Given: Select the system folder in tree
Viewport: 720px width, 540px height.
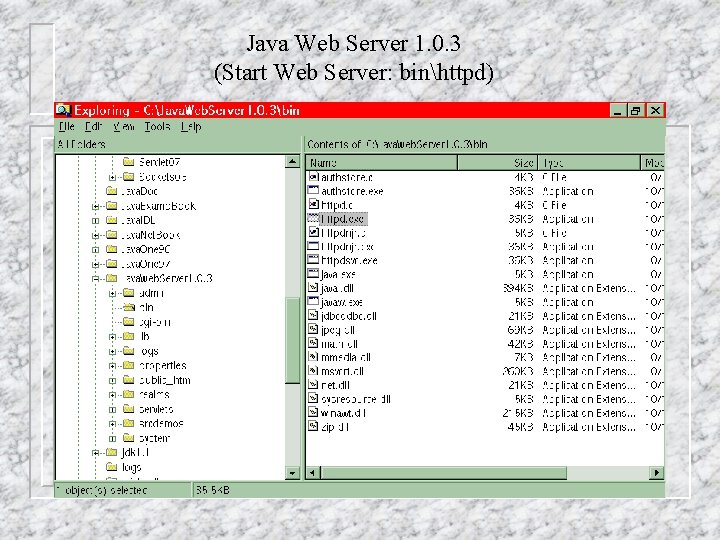Looking at the screenshot, I should pyautogui.click(x=154, y=438).
